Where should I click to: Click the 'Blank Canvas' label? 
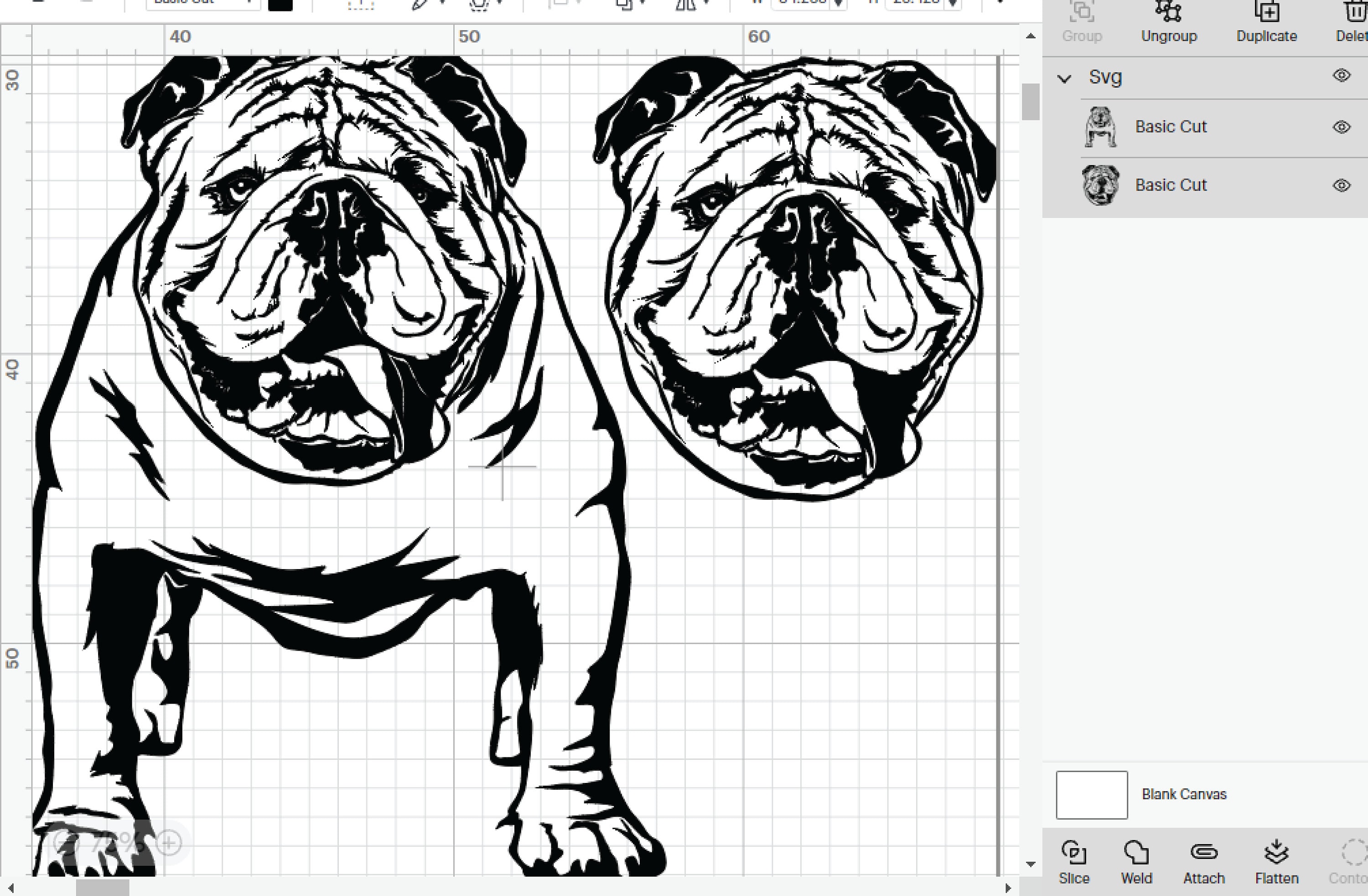tap(1184, 794)
